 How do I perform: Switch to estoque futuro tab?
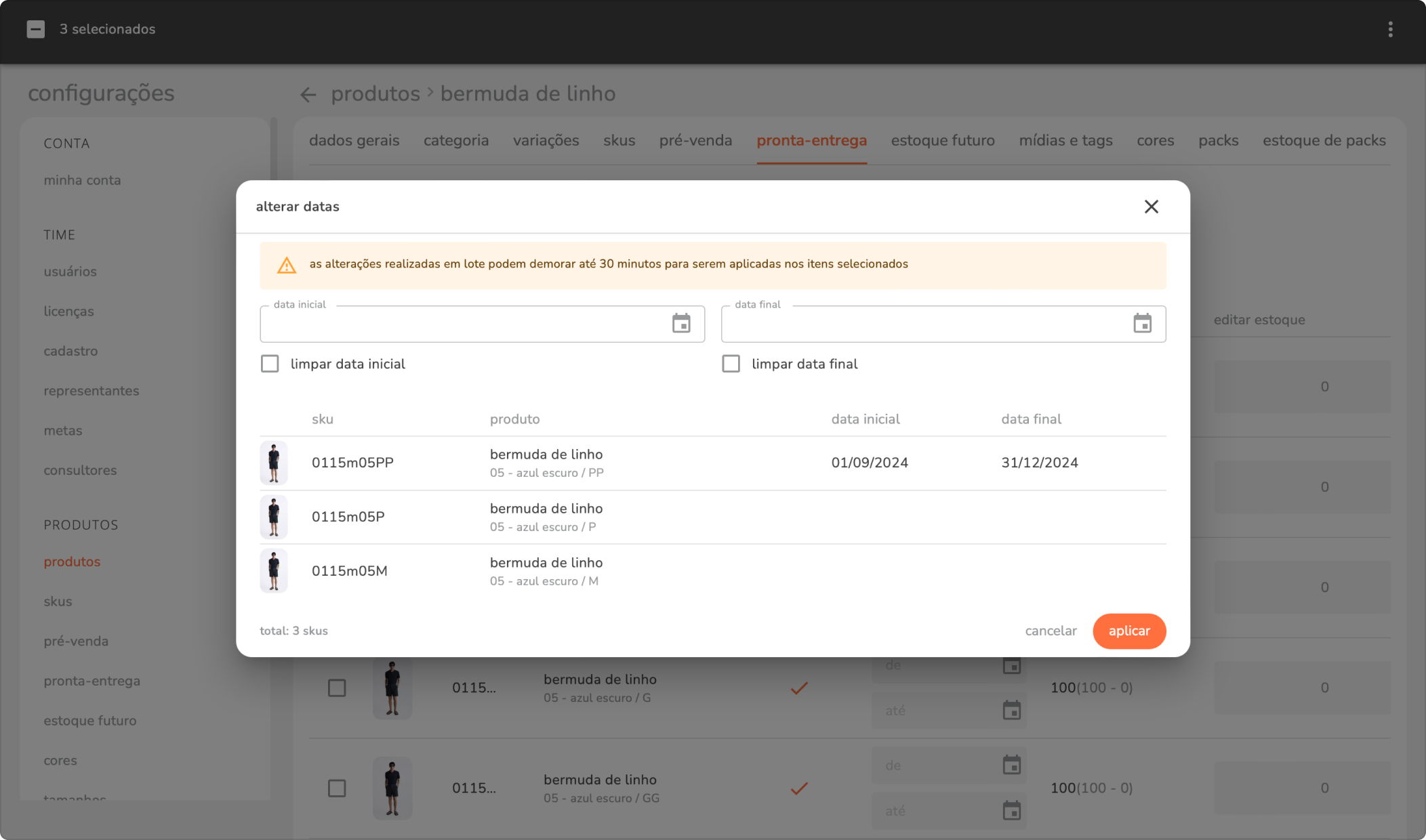(x=942, y=140)
